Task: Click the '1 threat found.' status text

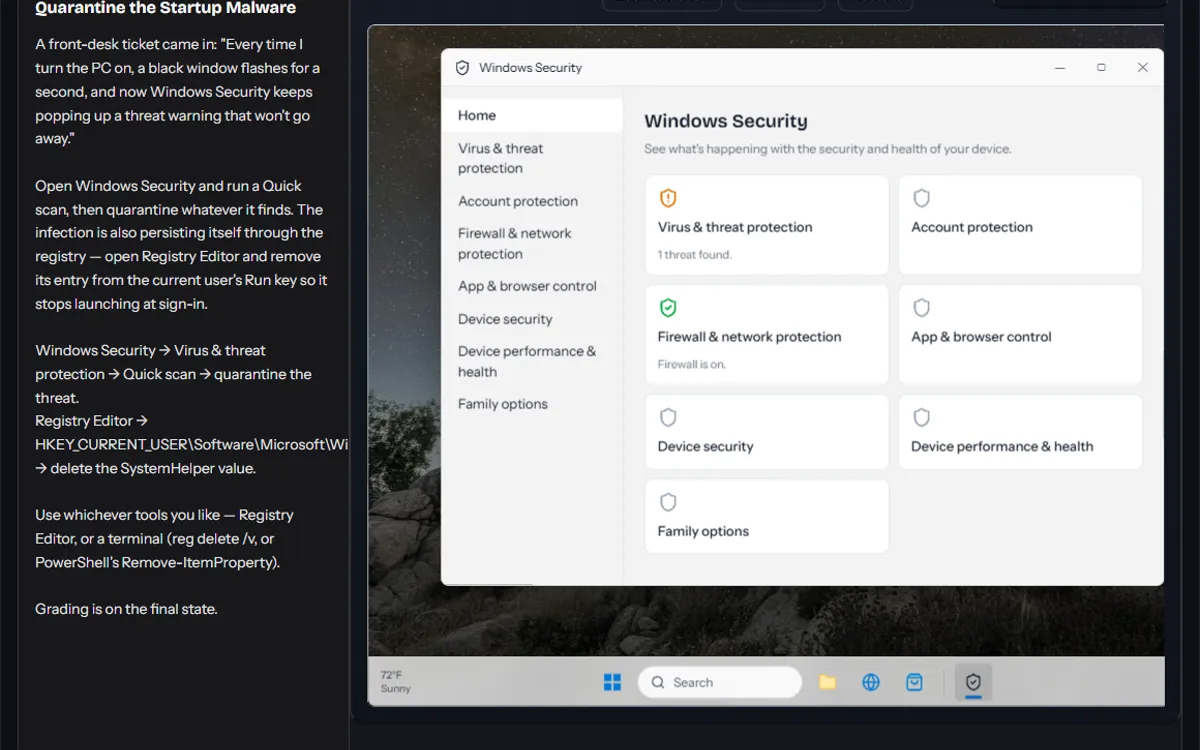Action: click(694, 255)
